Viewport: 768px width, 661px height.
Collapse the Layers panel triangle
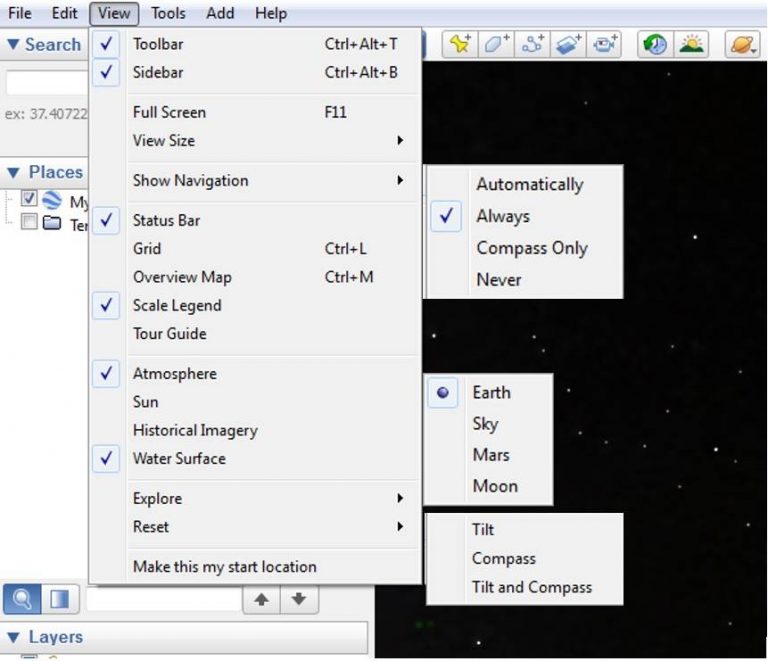[x=13, y=637]
